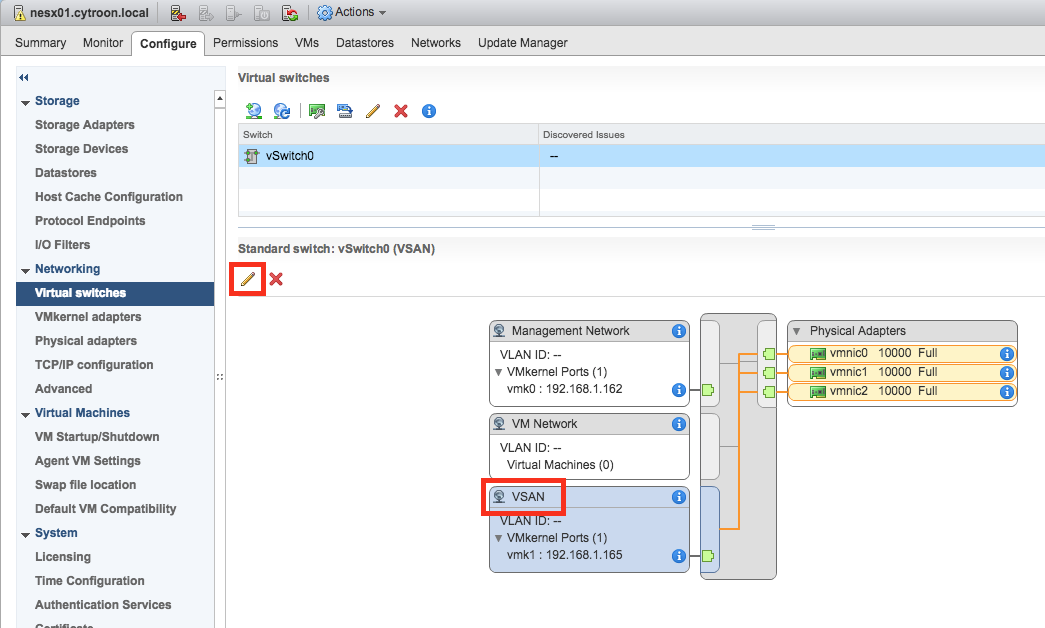
Task: Open I/O Filters page
Action: pos(63,245)
